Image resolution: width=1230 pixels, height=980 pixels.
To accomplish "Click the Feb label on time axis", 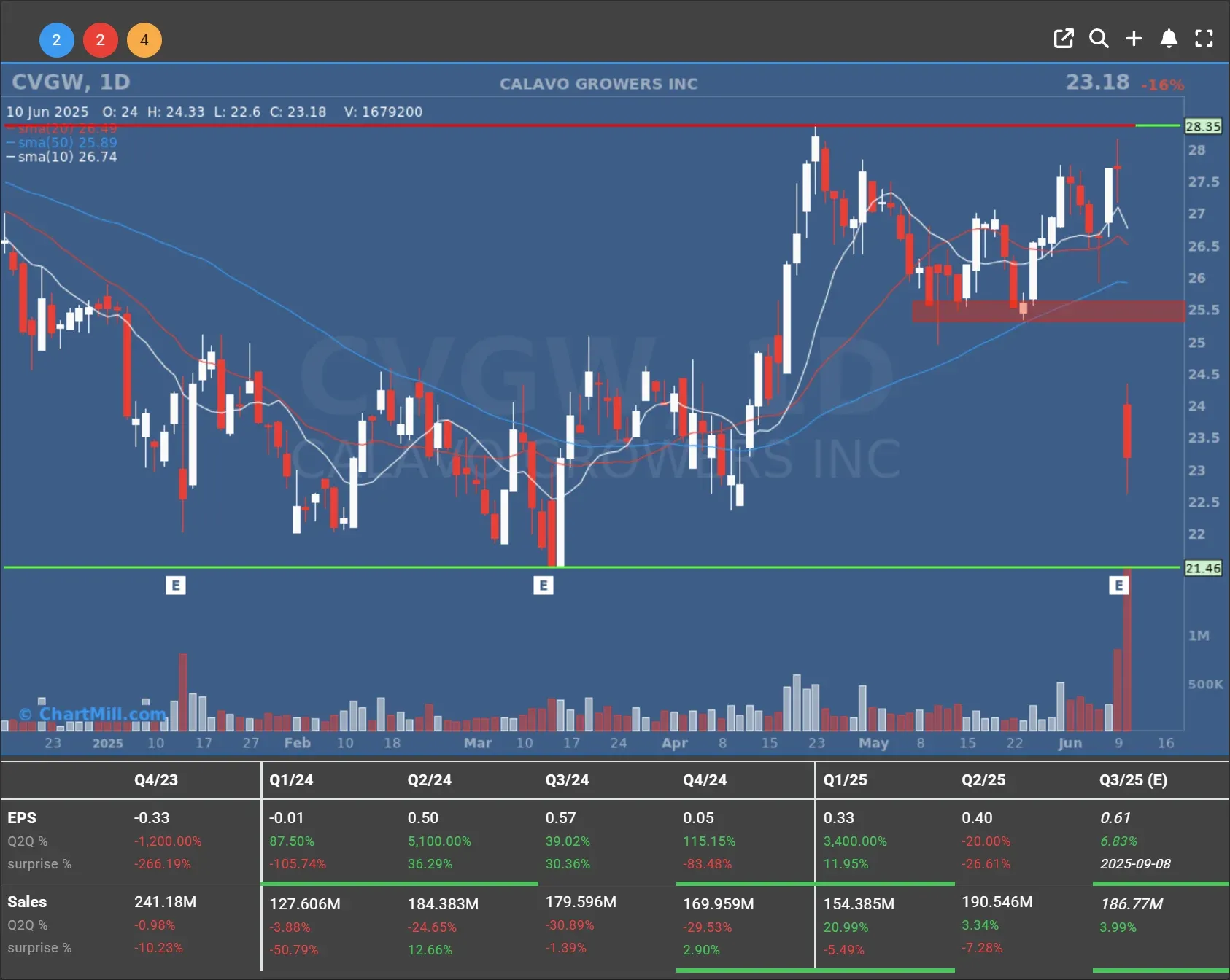I will click(297, 743).
